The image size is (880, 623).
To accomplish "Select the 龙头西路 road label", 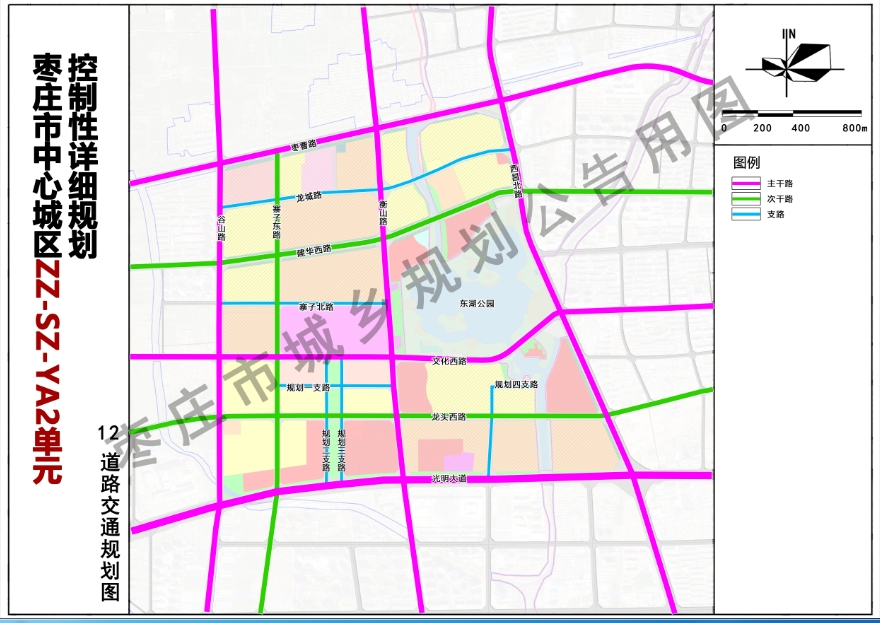I will (x=448, y=416).
